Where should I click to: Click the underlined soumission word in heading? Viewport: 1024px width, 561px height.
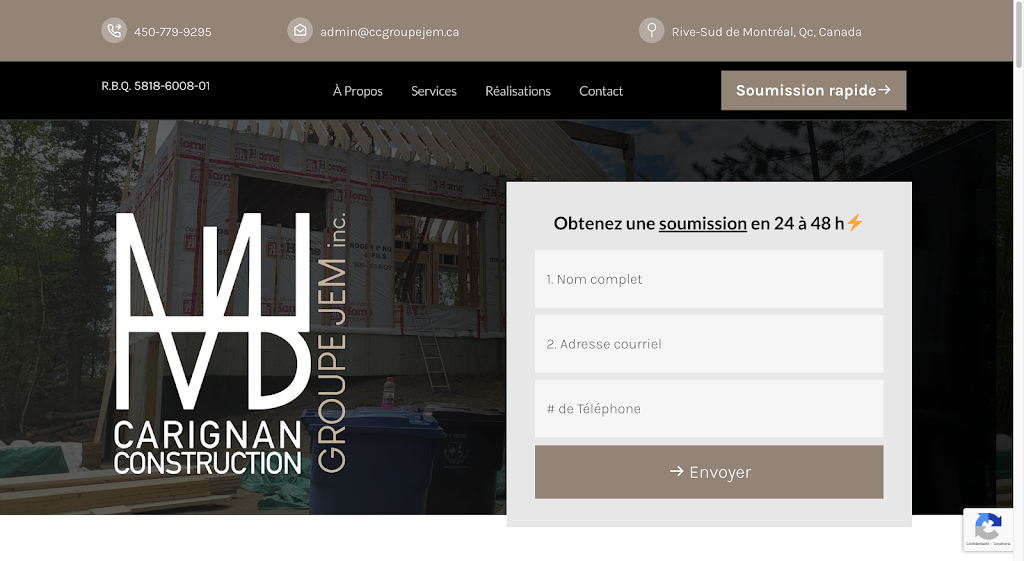click(703, 223)
